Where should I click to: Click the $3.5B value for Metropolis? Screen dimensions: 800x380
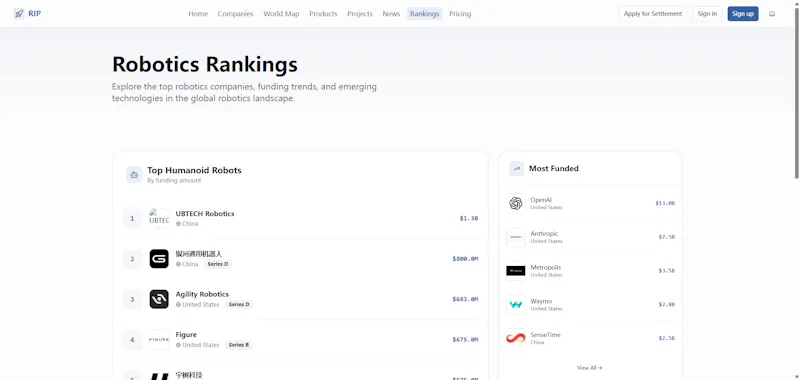(x=667, y=271)
